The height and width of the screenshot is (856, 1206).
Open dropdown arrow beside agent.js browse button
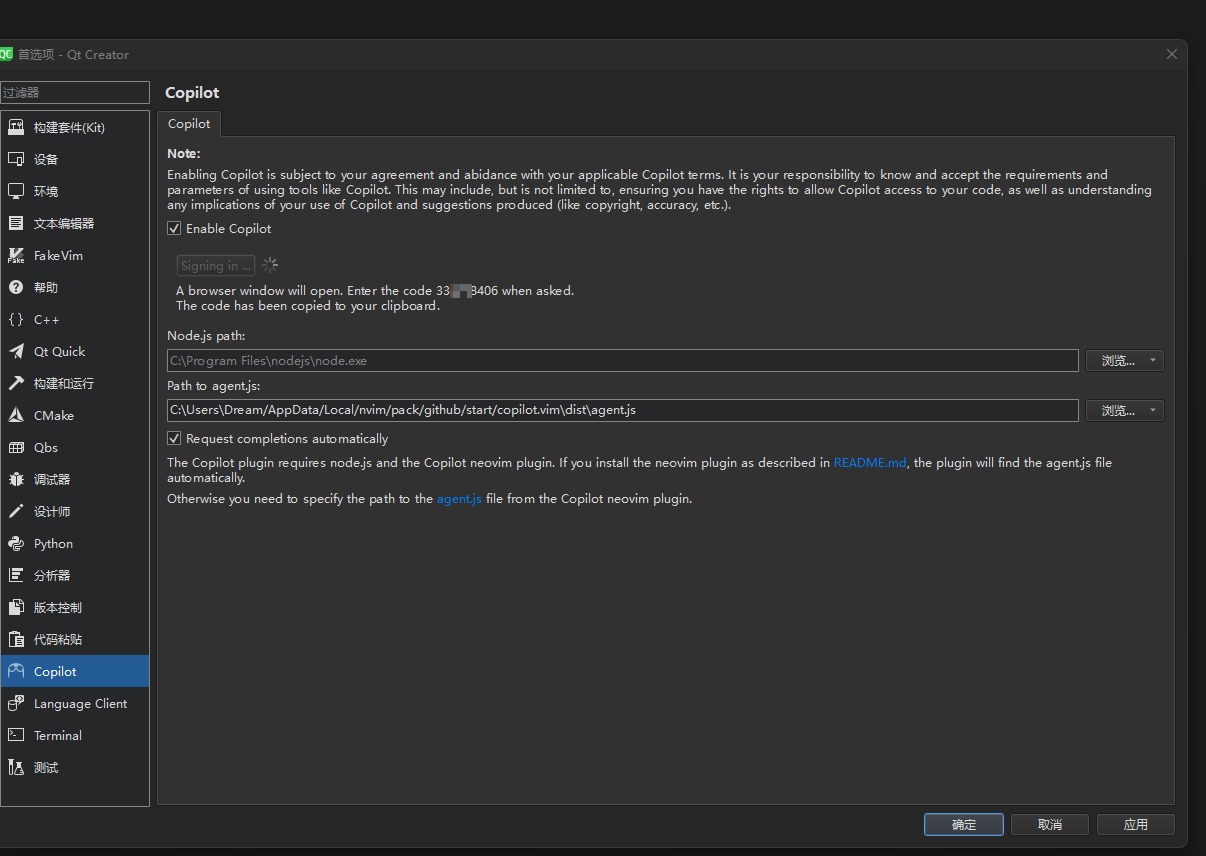[x=1153, y=411]
